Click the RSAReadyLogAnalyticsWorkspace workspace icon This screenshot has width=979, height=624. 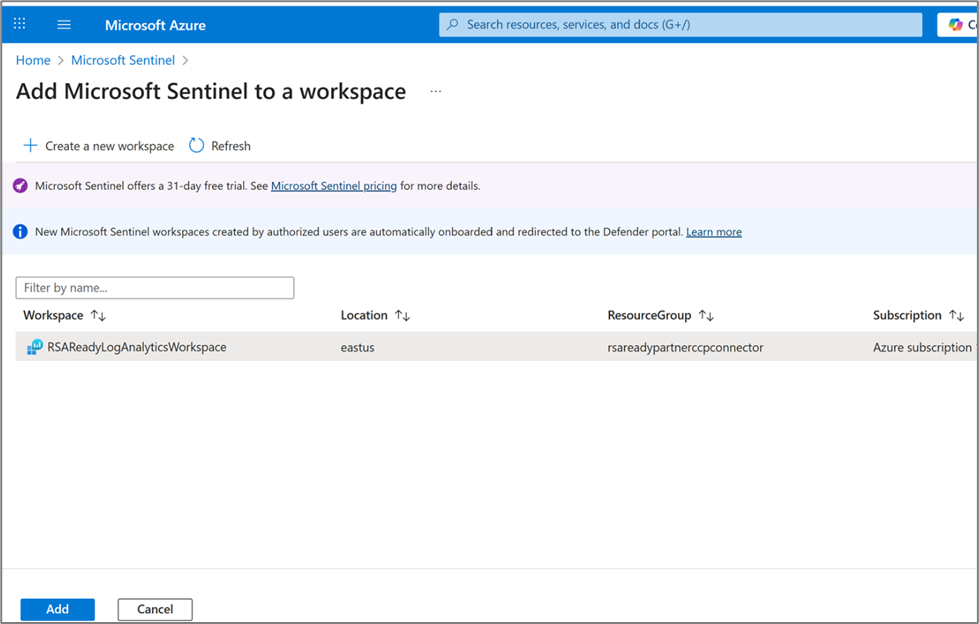(x=35, y=348)
